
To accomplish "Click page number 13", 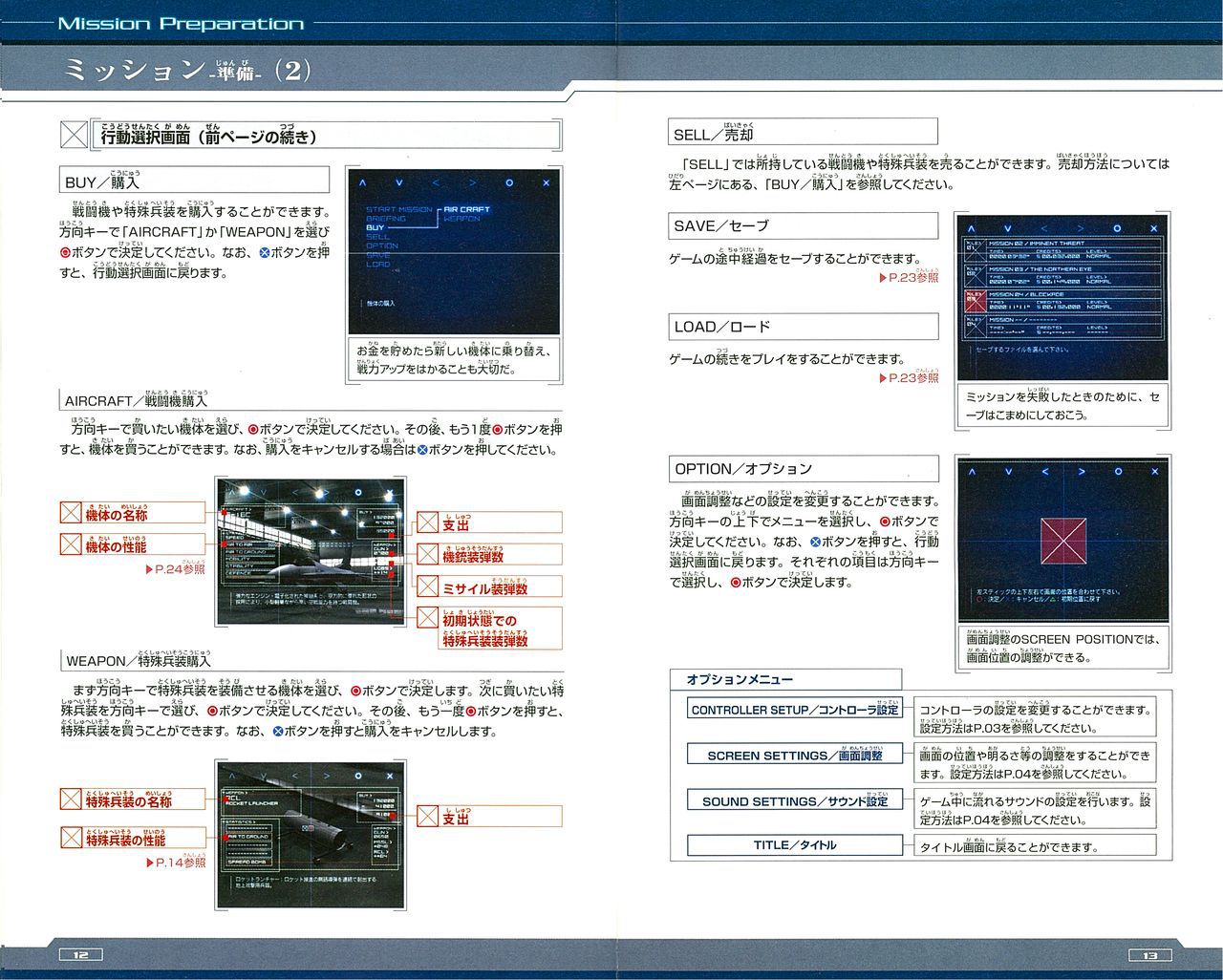I will click(1149, 954).
